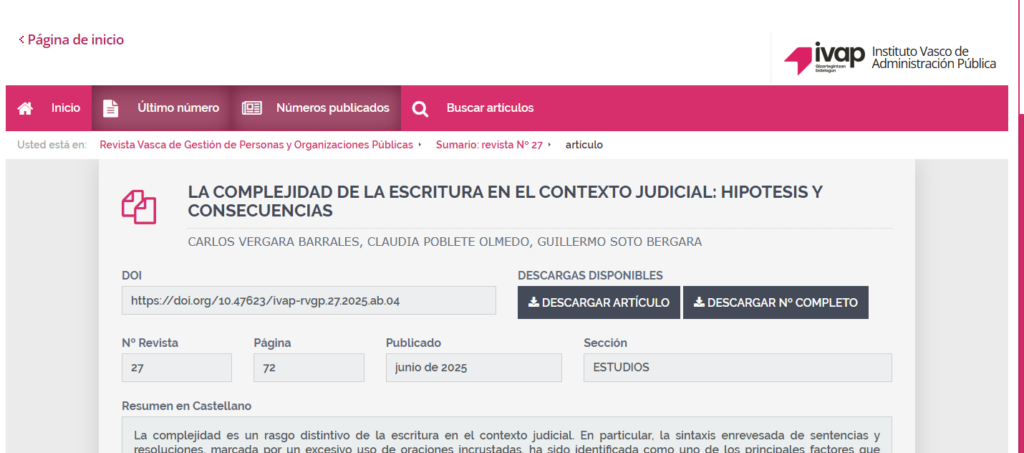Click the DOI field with doi.org URL
The width and height of the screenshot is (1024, 453).
click(x=309, y=300)
